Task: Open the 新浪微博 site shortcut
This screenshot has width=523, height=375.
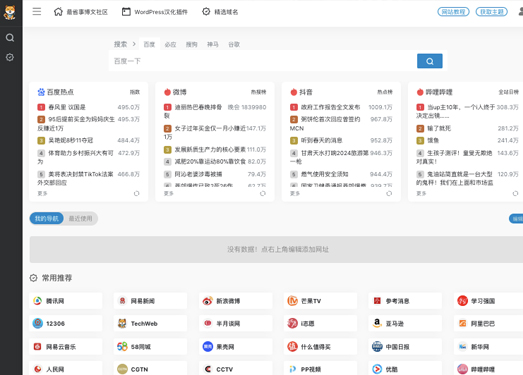Action: 235,301
